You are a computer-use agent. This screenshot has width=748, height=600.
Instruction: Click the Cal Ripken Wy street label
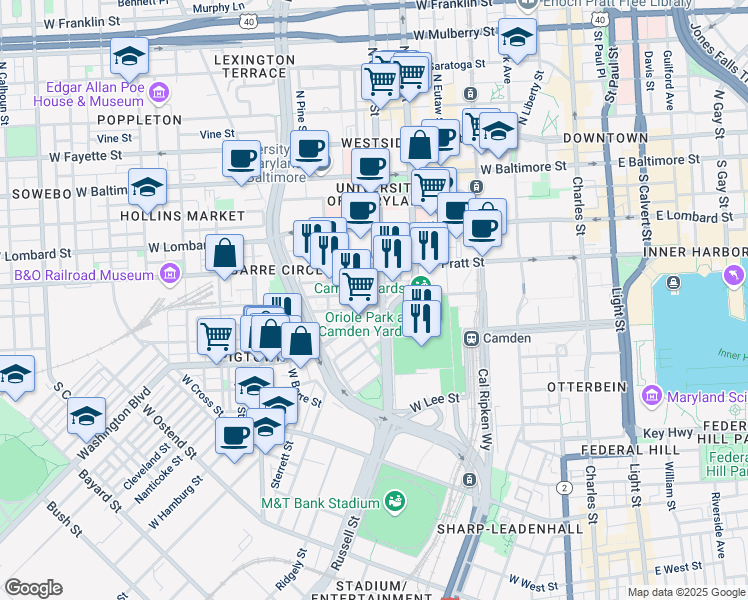pyautogui.click(x=484, y=409)
